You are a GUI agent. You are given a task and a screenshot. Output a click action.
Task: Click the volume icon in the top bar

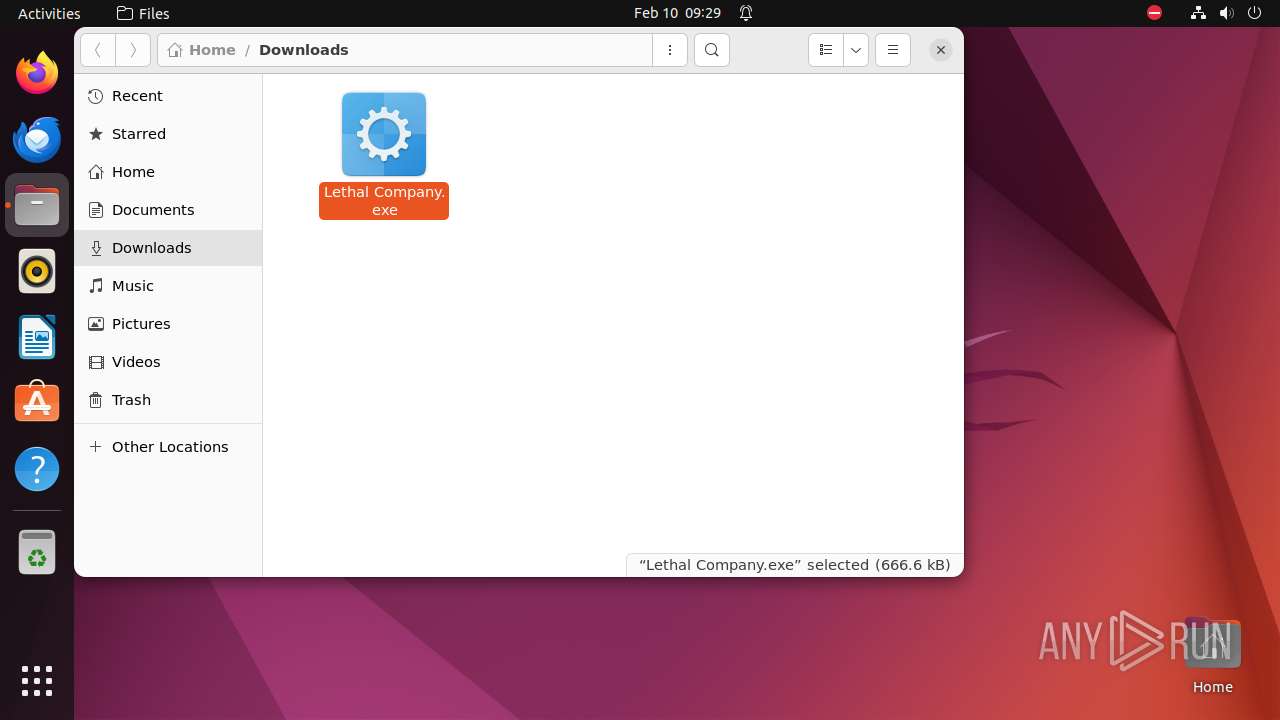click(1227, 13)
